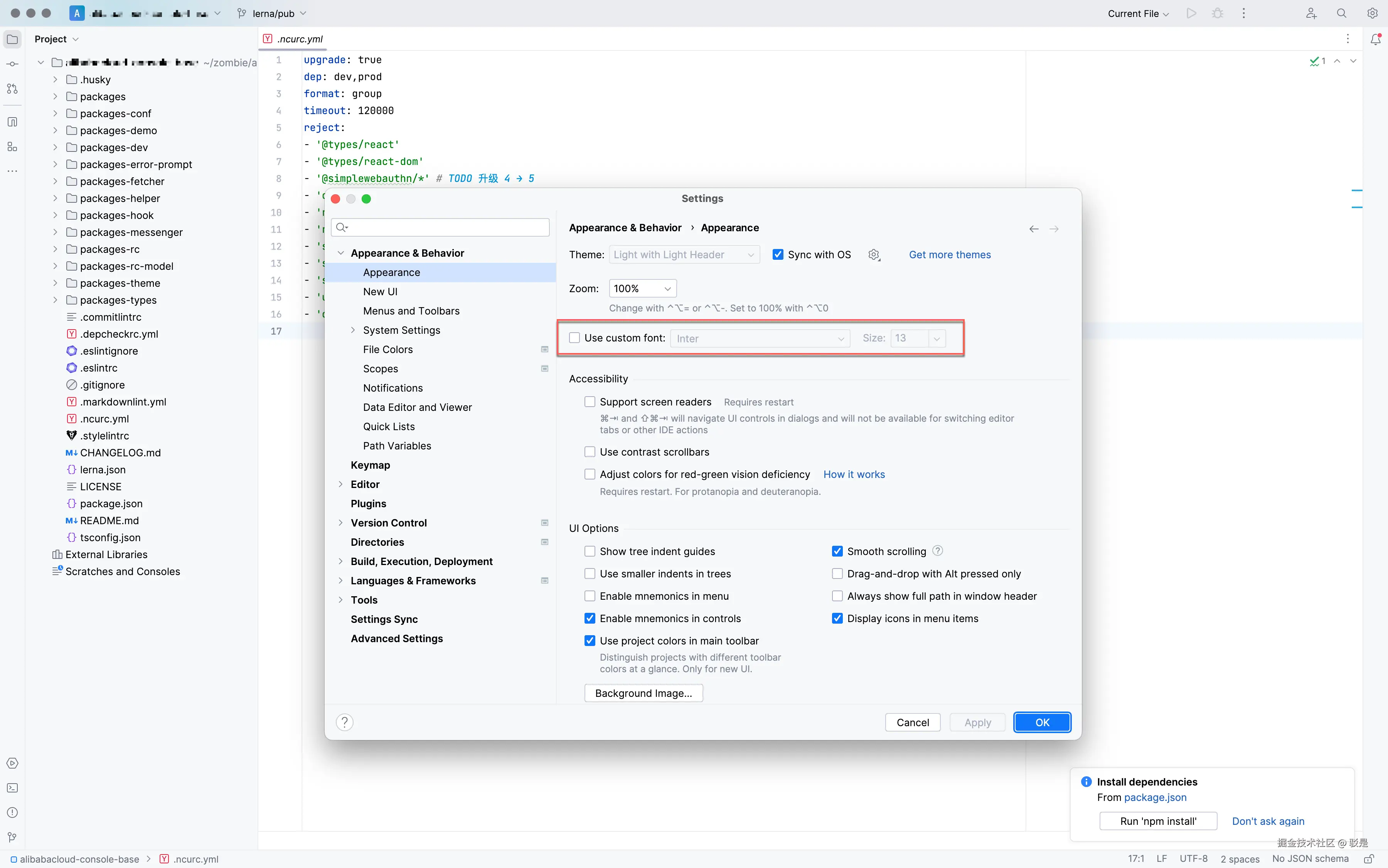Disable the Smooth scrolling checkbox
This screenshot has width=1388, height=868.
(x=837, y=551)
